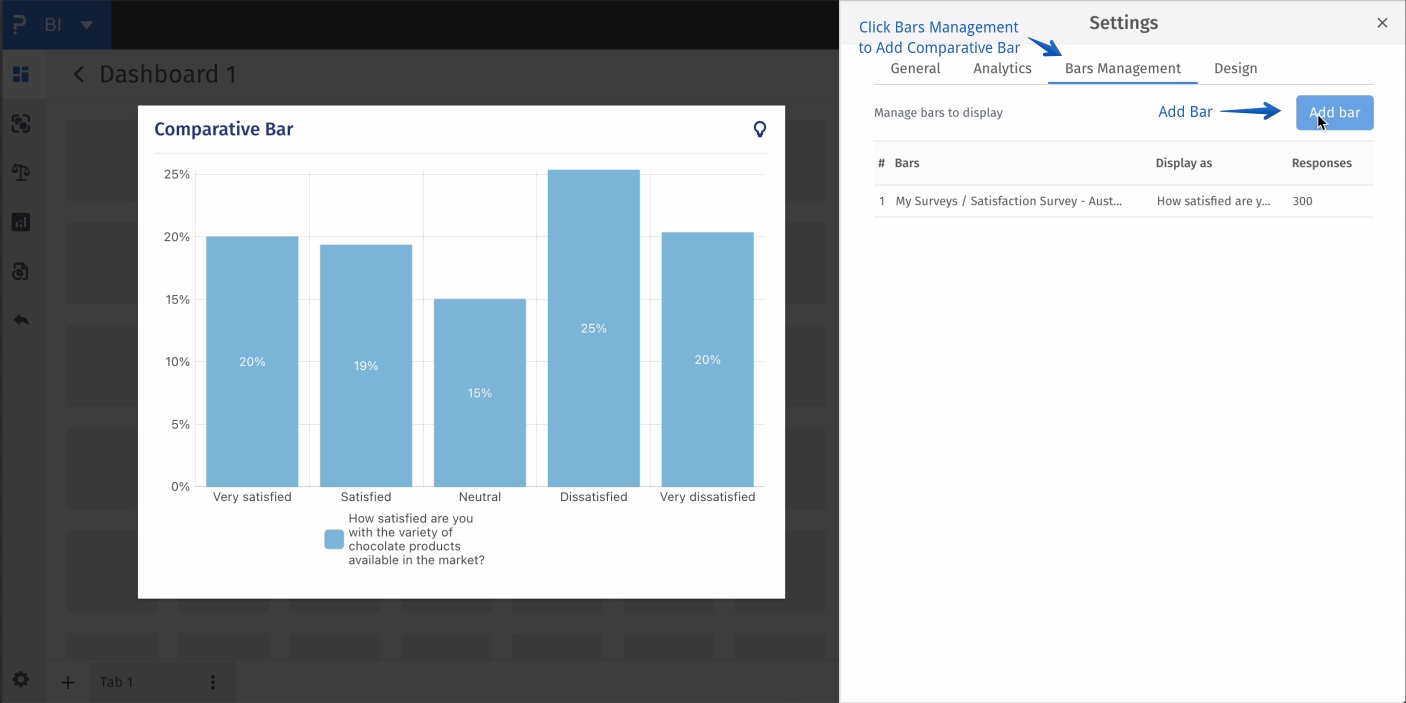Click the back arrow icon in sidebar
Viewport: 1406px width, 703px height.
click(21, 320)
